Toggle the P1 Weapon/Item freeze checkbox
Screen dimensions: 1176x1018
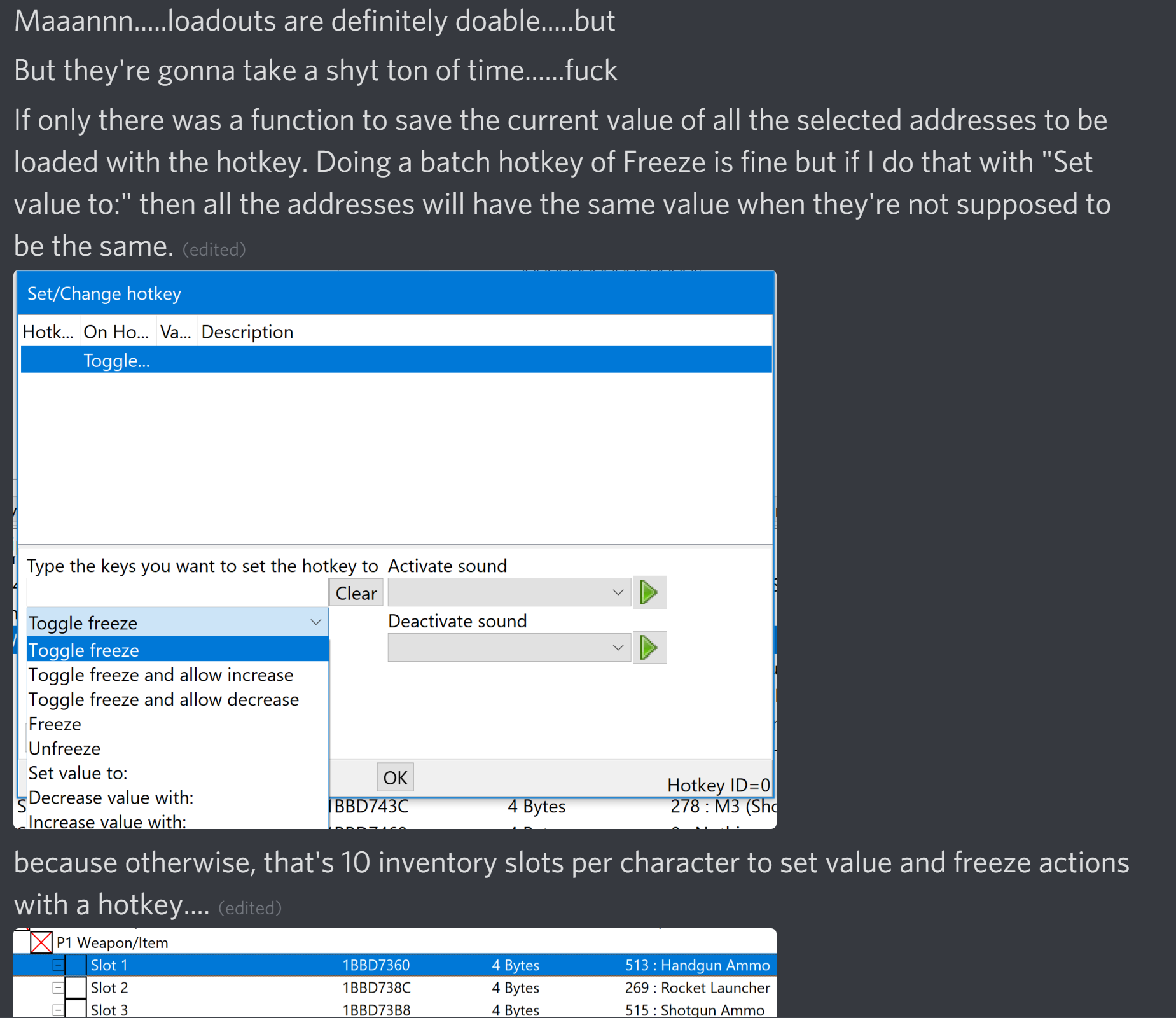coord(41,942)
